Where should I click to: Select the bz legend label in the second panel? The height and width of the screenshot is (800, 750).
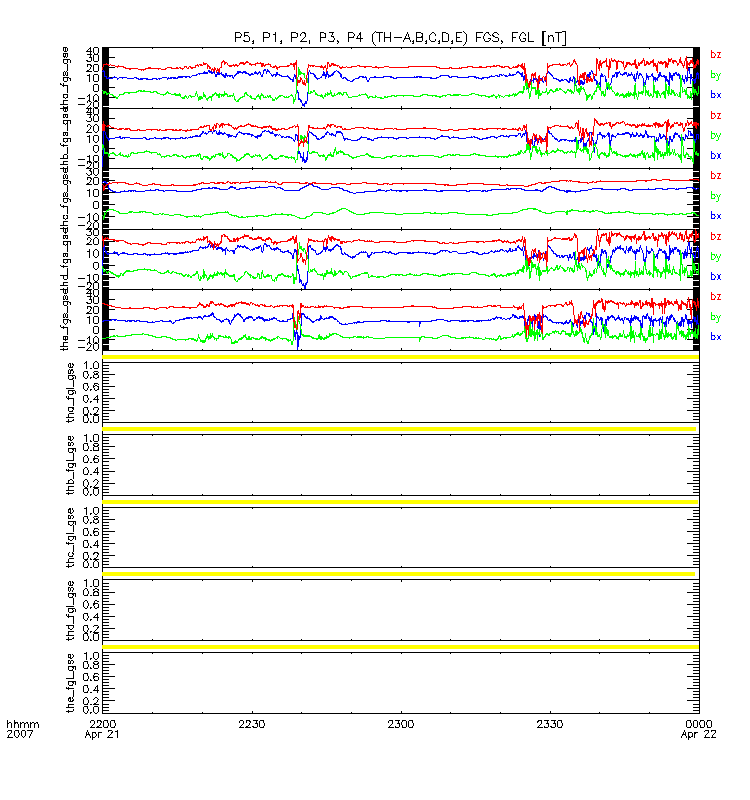tap(716, 115)
